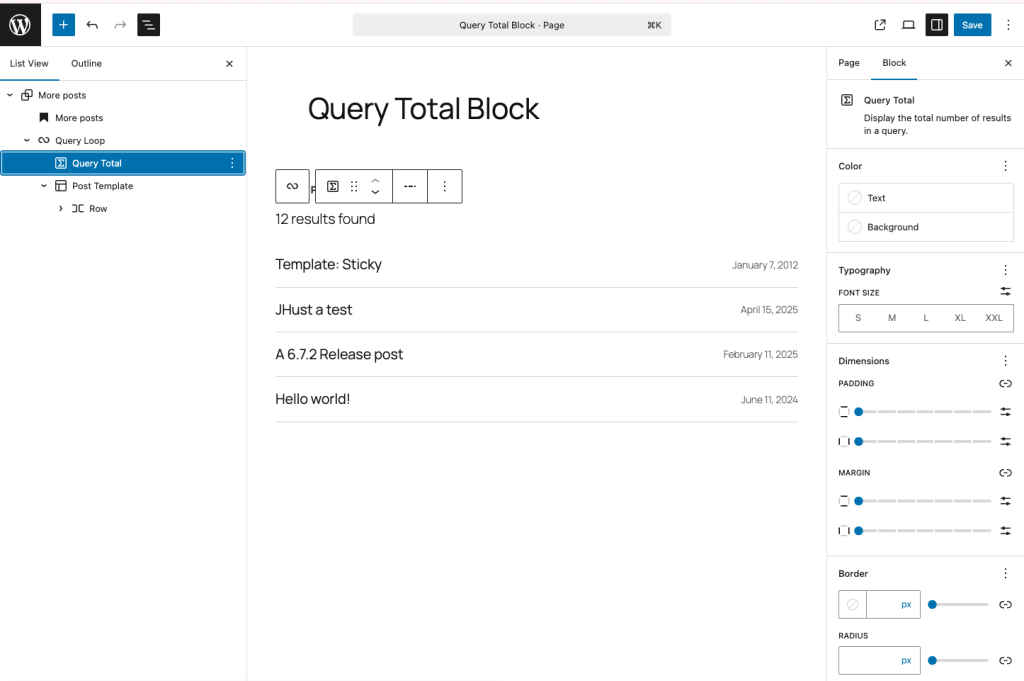Image resolution: width=1024 pixels, height=681 pixels.
Task: Select the XL font size option
Action: click(960, 317)
